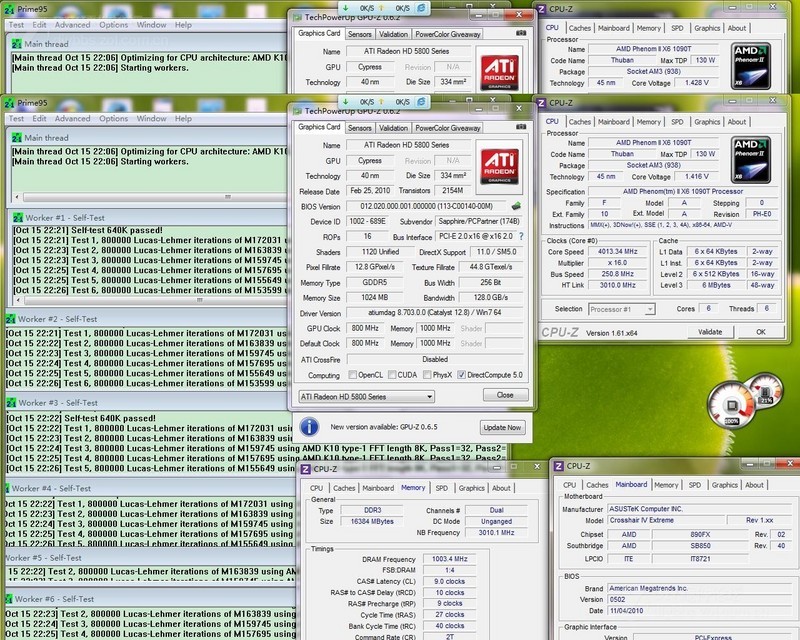This screenshot has height=640, width=800.
Task: Click the GPU-Z title bar icon of the window showing BIOS Version
Action: (x=297, y=111)
